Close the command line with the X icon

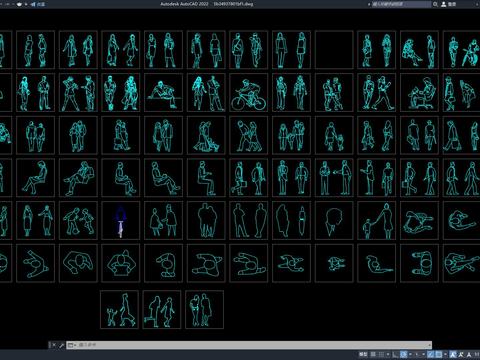(x=53, y=345)
